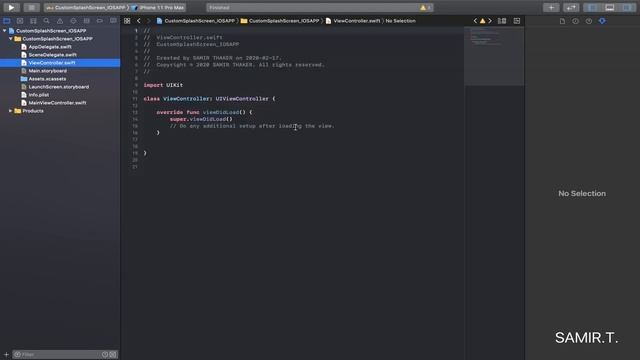
Task: Show the Debug navigator
Action: tap(87, 21)
